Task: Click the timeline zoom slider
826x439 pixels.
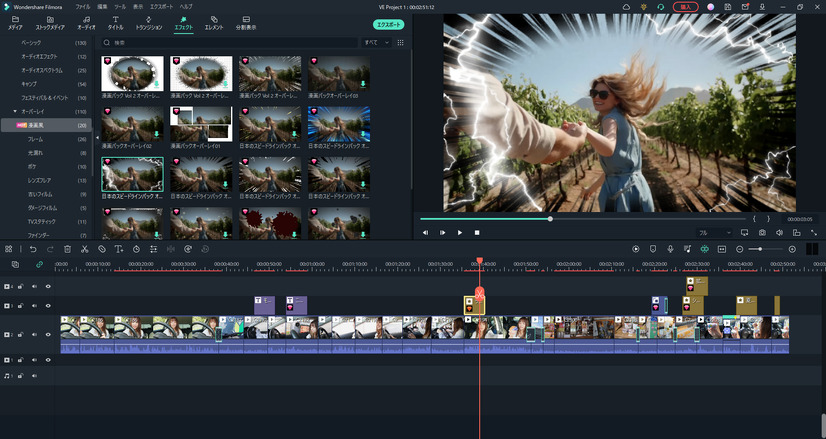Action: (x=762, y=249)
